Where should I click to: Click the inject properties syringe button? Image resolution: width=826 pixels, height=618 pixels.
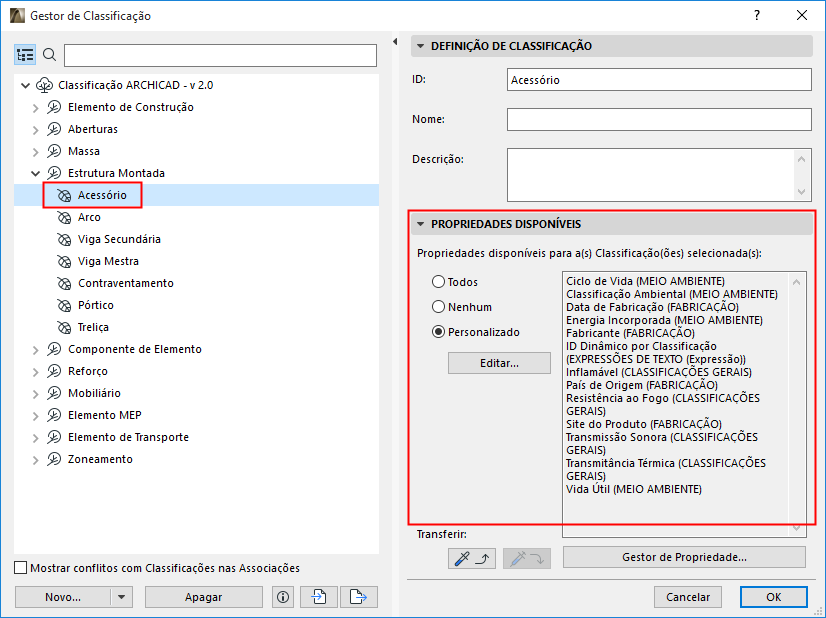[x=527, y=558]
